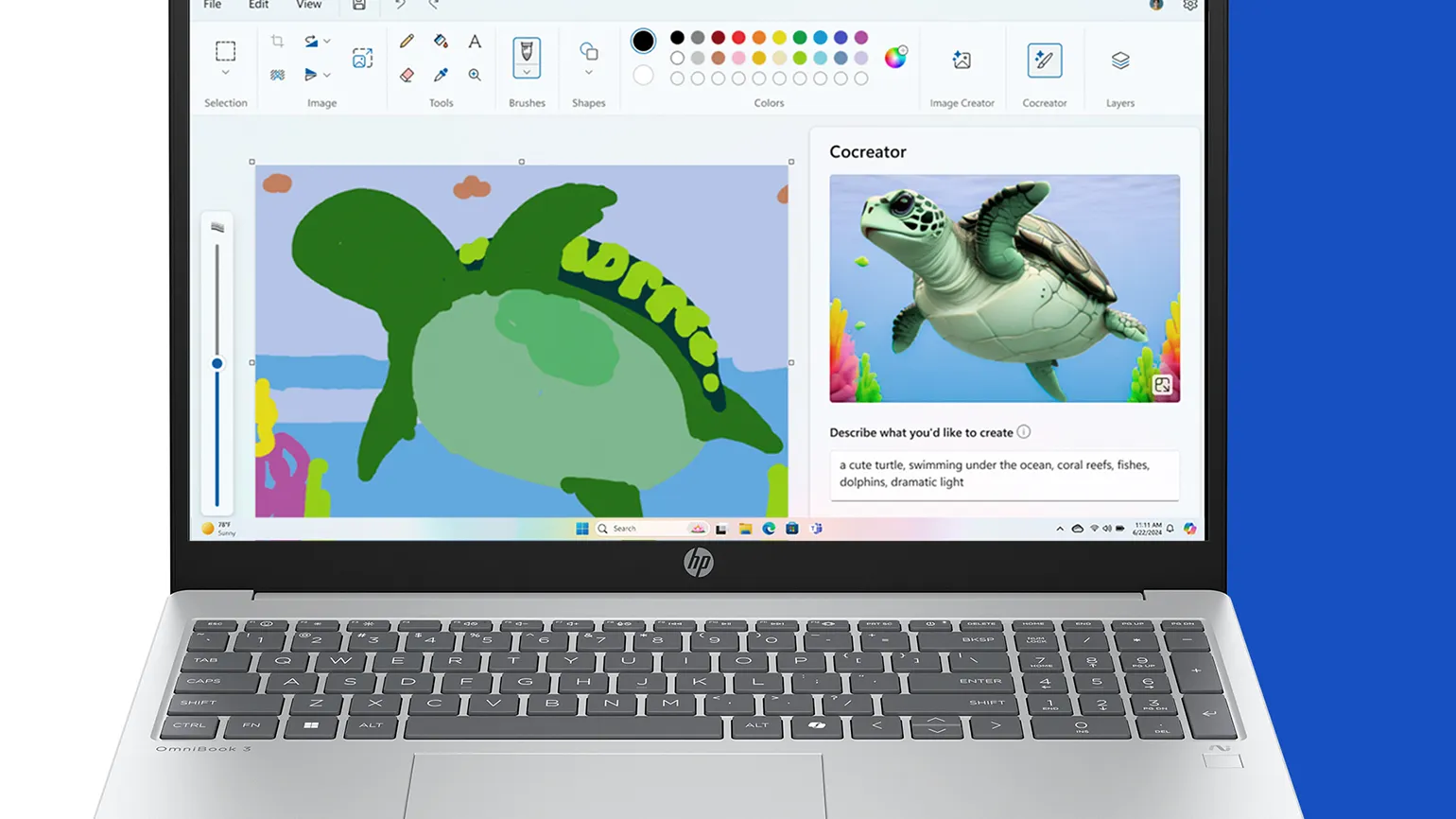This screenshot has height=819, width=1456.
Task: Toggle the Layers panel button
Action: (x=1120, y=61)
